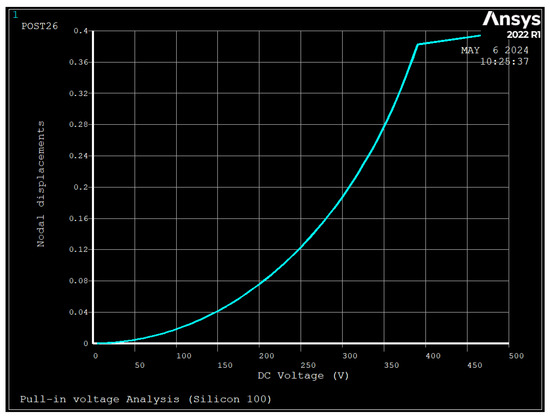Click the window number '1' in corner
Image resolution: width=550 pixels, height=418 pixels.
(x=15, y=15)
